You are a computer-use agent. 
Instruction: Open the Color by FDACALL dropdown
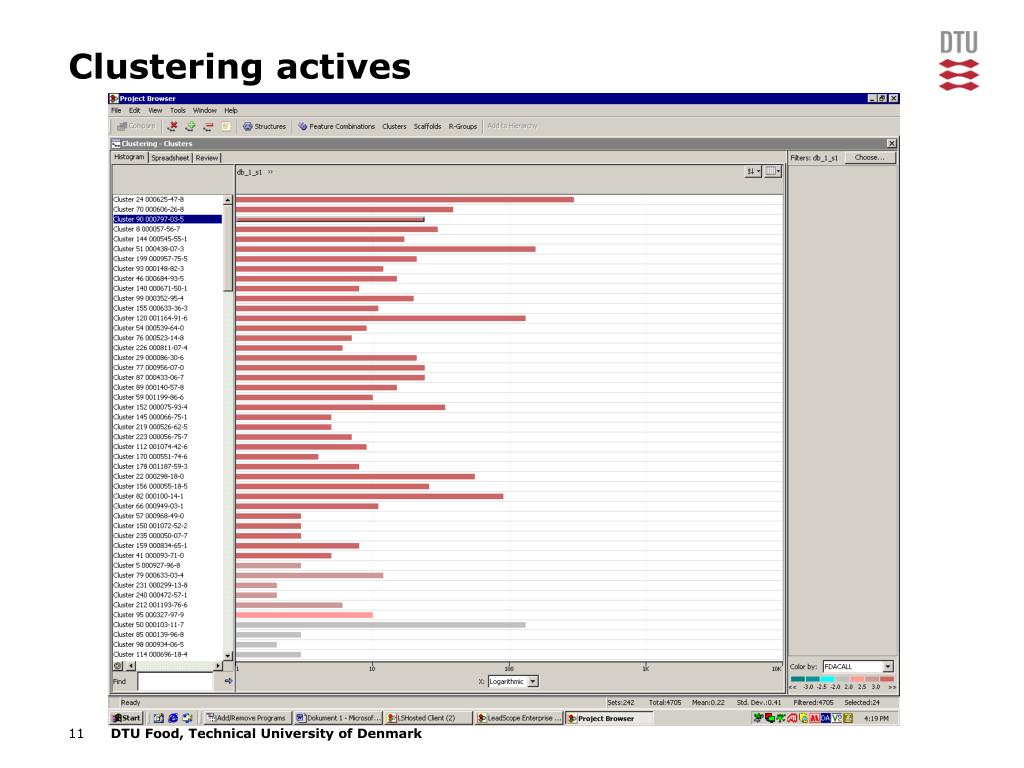coord(888,666)
